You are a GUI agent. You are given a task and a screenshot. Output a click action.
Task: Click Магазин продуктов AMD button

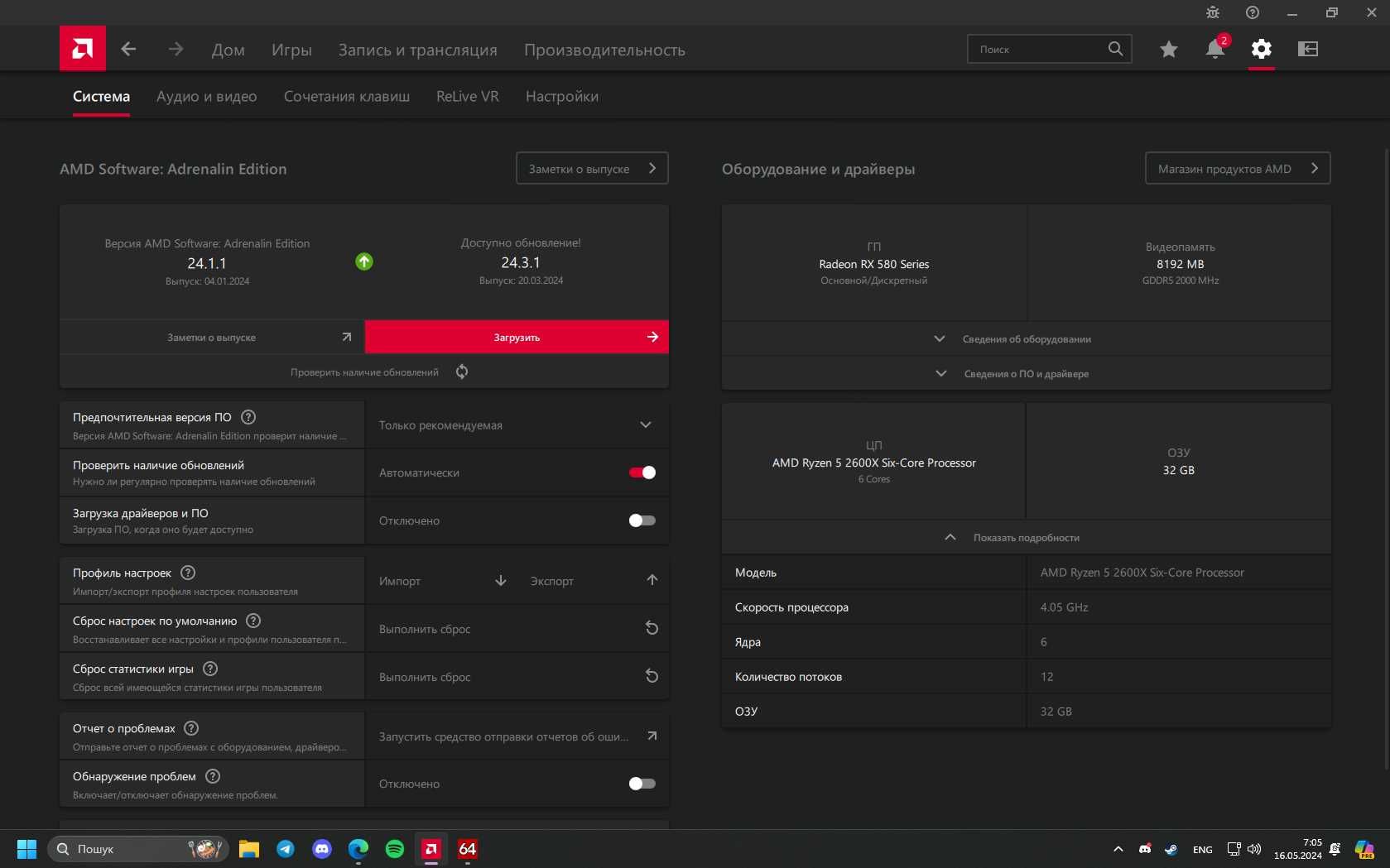click(1238, 168)
